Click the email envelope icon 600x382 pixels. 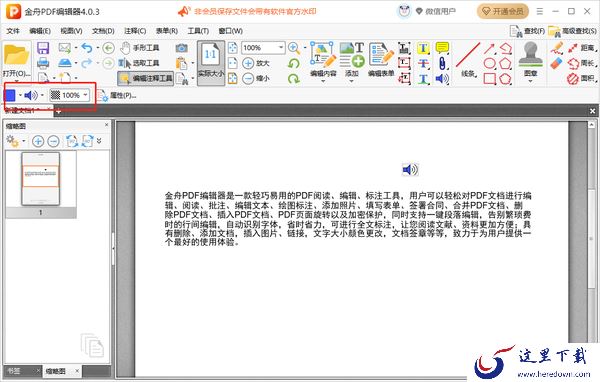click(x=65, y=48)
